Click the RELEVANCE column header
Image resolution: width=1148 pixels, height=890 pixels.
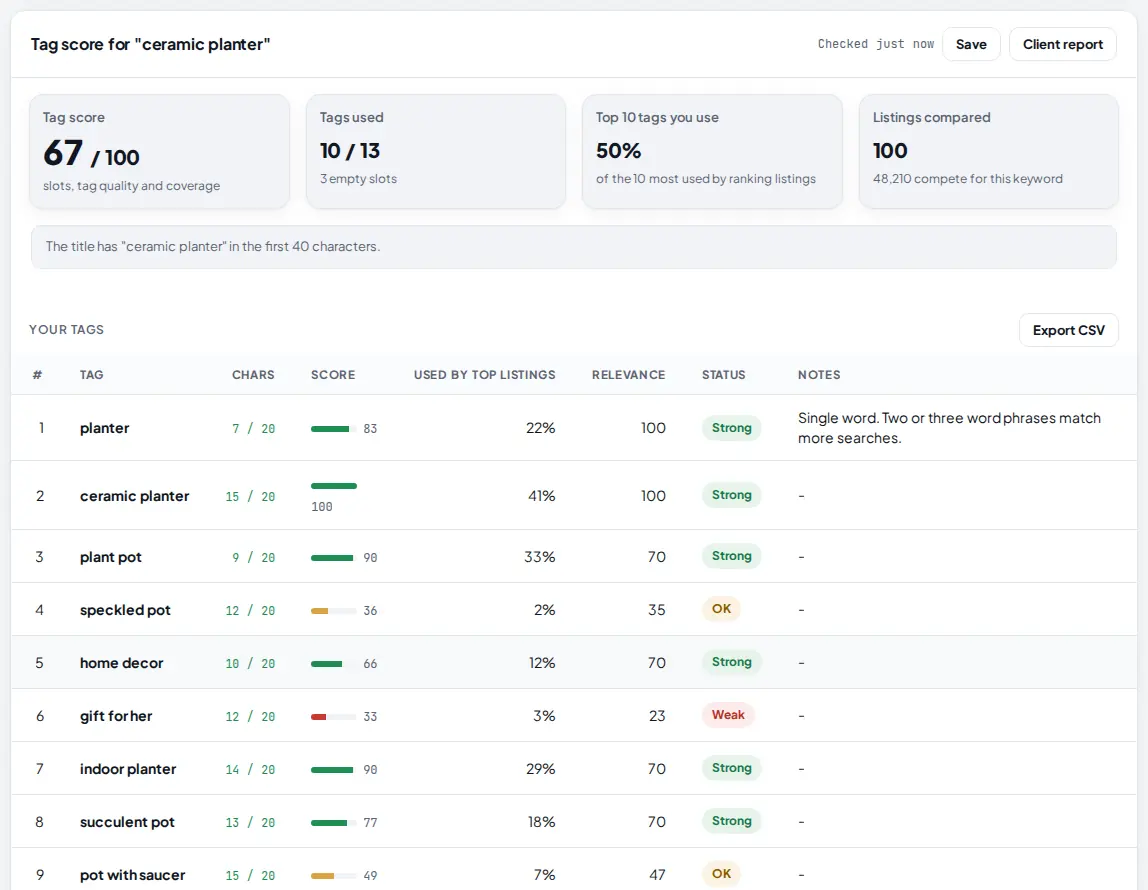click(x=628, y=375)
